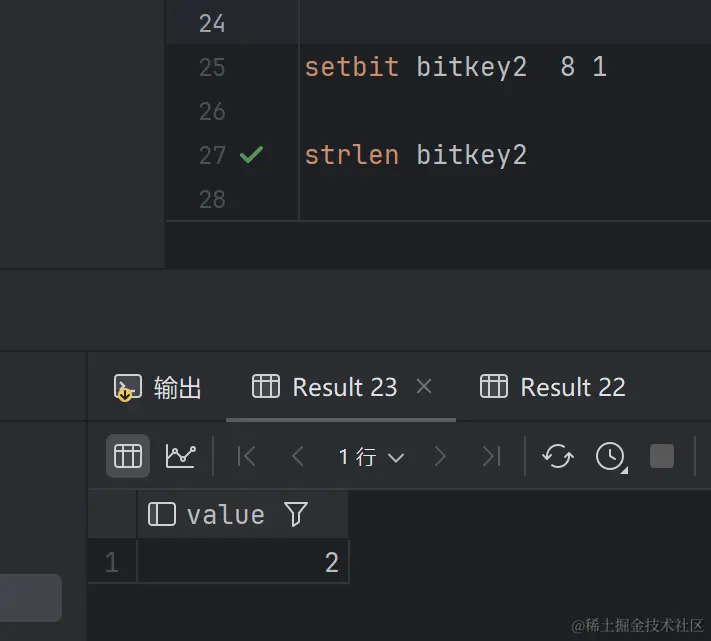Open the filter for the value column
This screenshot has height=641, width=711.
[296, 514]
